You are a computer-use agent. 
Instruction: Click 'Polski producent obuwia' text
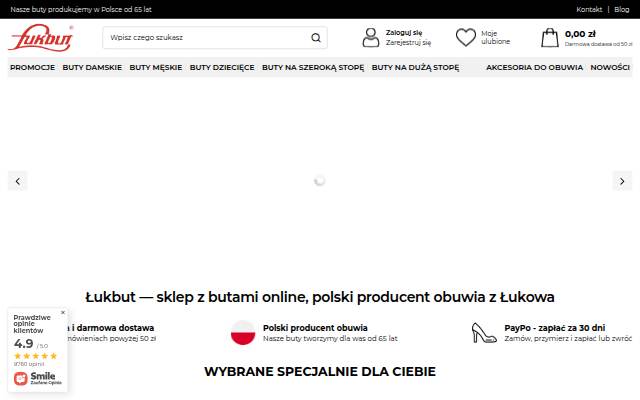(315, 328)
